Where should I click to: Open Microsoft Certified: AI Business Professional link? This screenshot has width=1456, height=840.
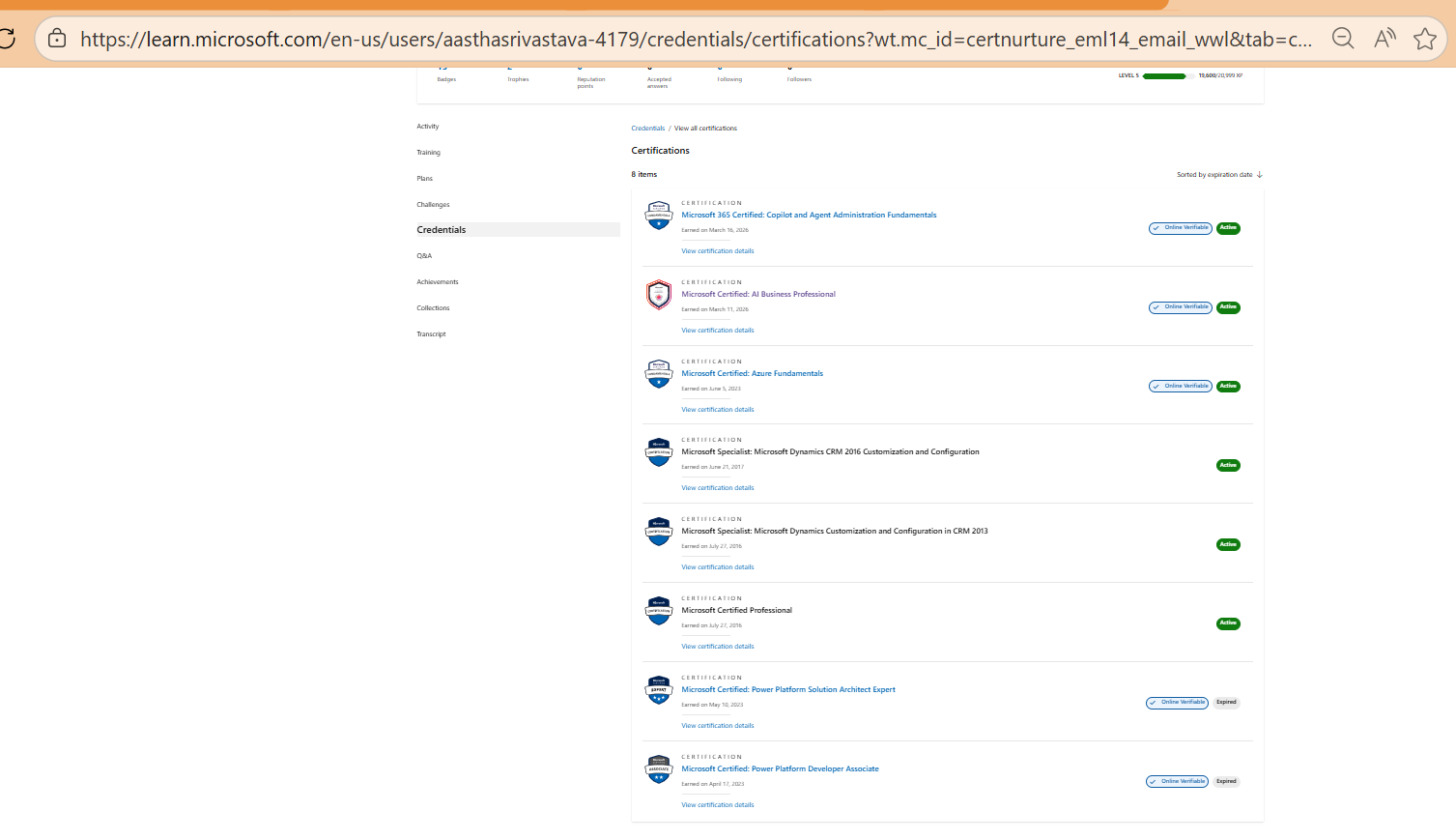point(758,295)
